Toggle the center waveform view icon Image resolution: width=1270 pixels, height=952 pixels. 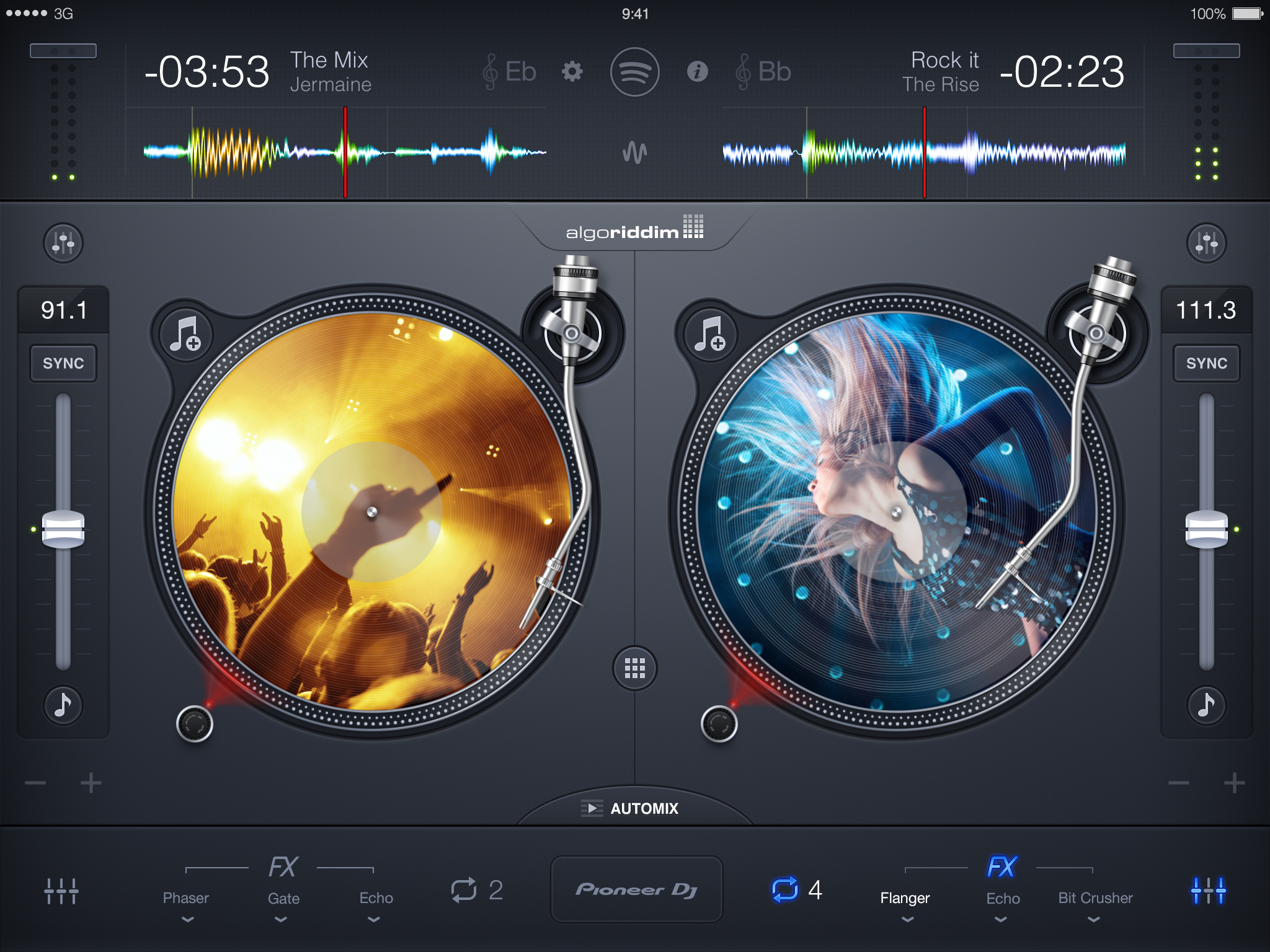coord(634,152)
